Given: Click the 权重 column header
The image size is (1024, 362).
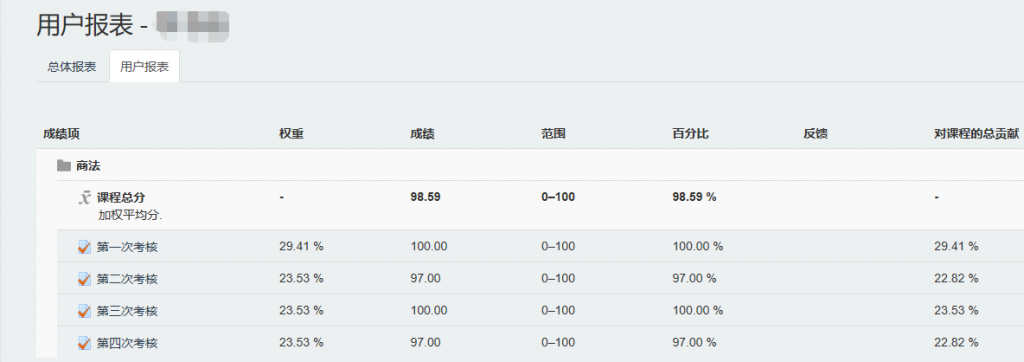Looking at the screenshot, I should (x=291, y=134).
